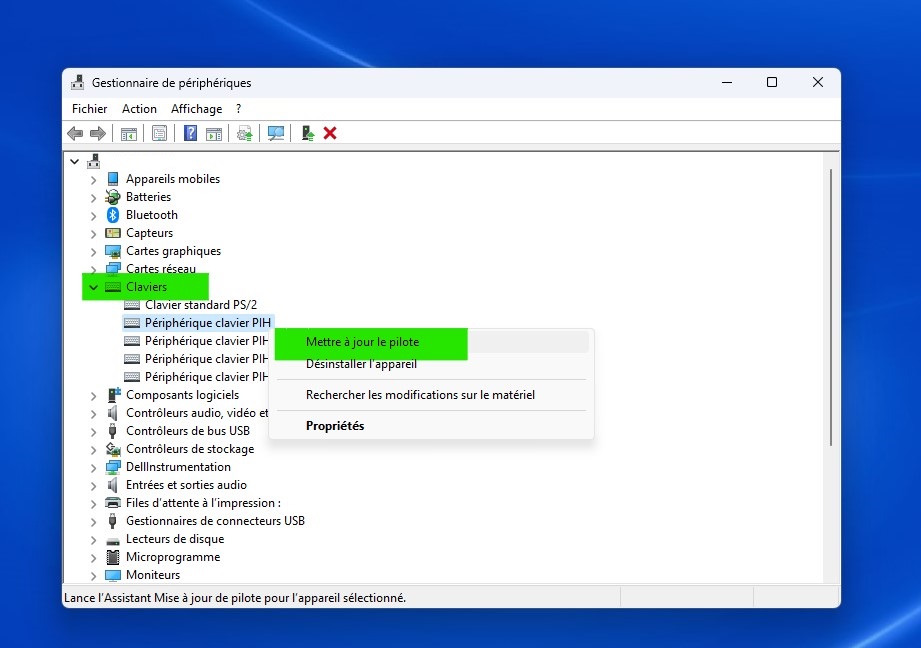Click the Back arrow in the toolbar
The image size is (921, 648).
tap(75, 133)
